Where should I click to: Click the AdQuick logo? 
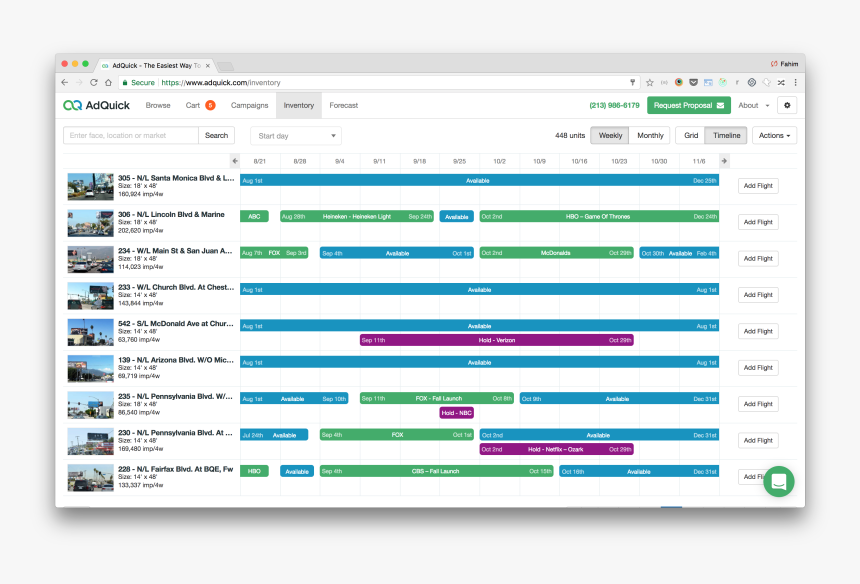(x=97, y=105)
